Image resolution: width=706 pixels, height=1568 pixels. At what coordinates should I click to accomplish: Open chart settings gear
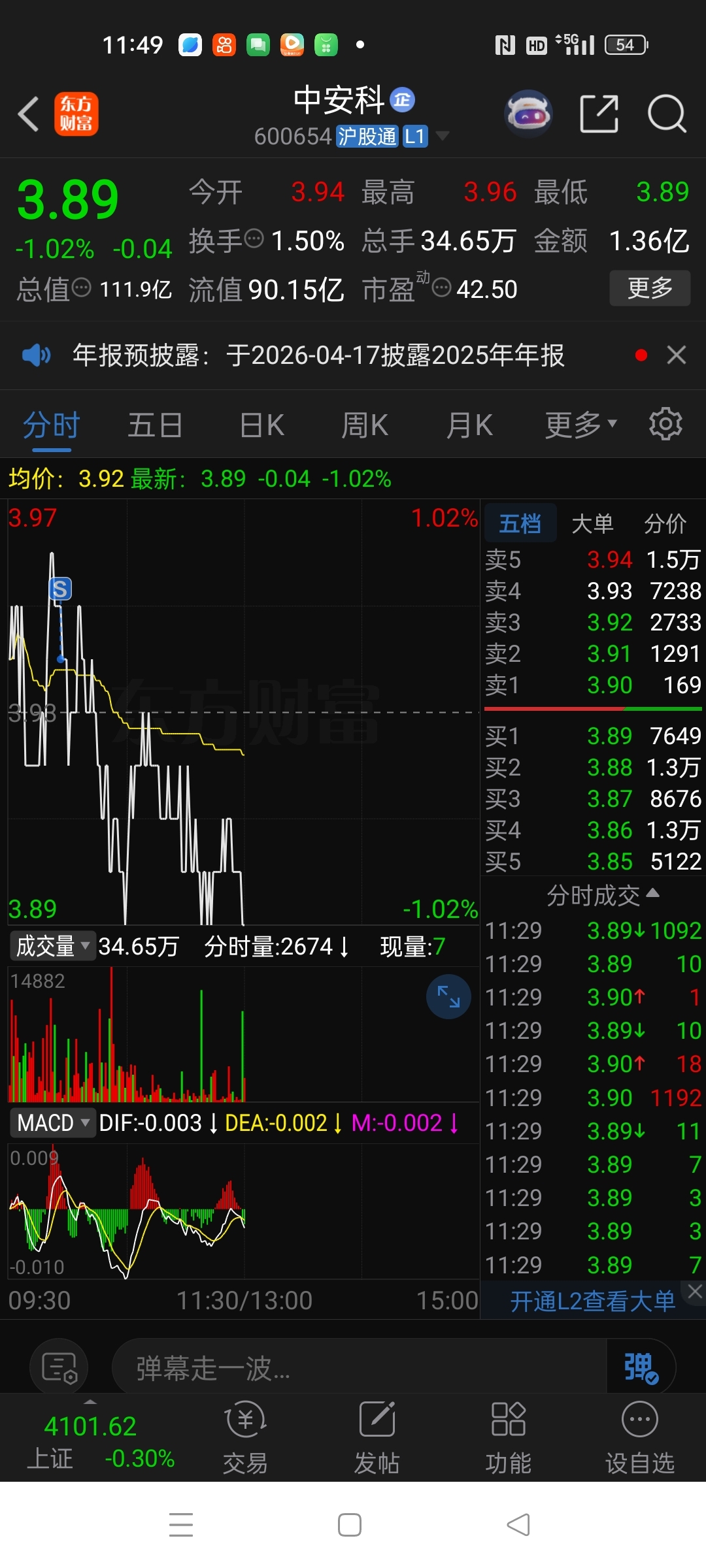pos(665,424)
